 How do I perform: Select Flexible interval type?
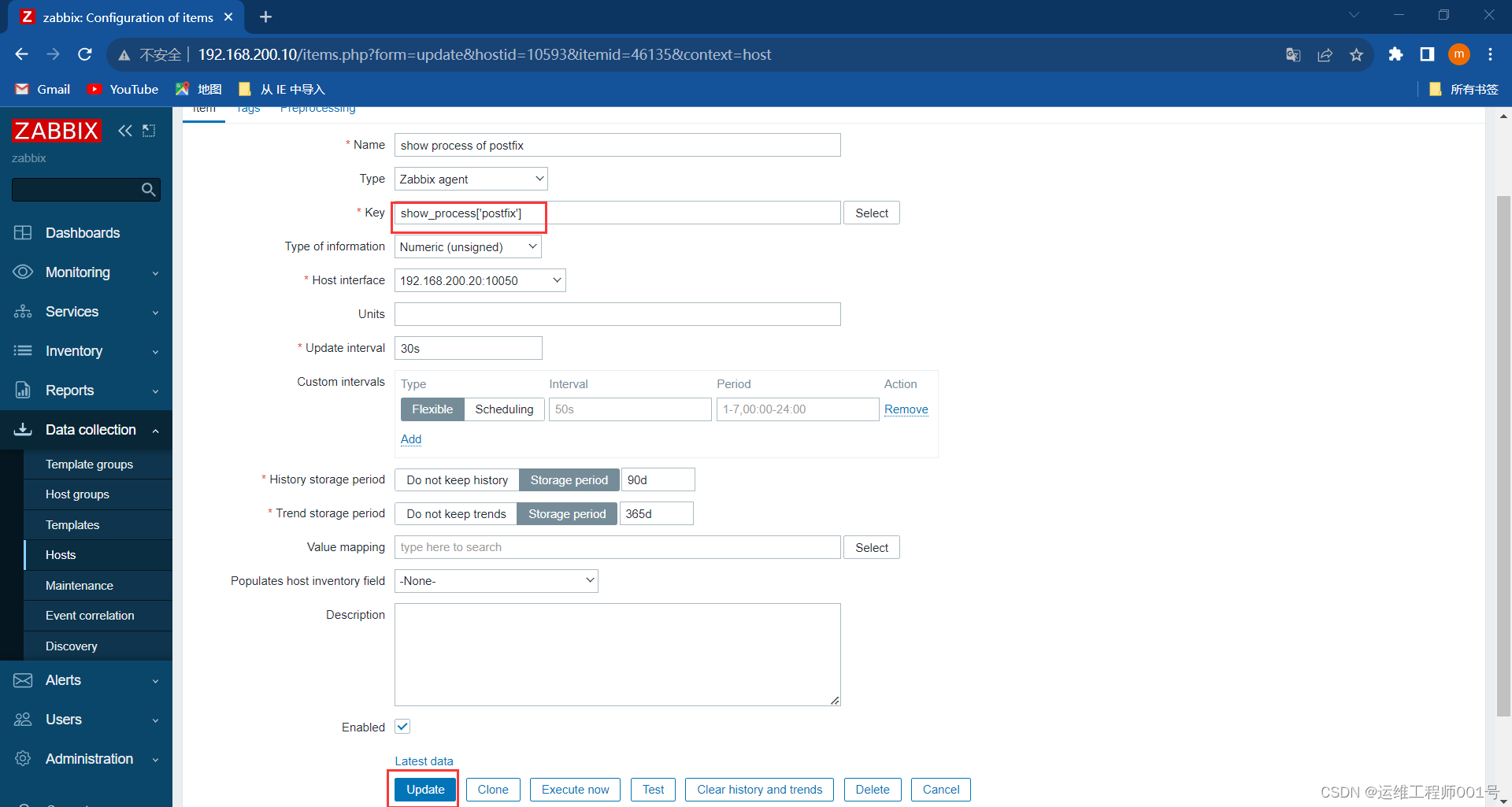point(432,409)
